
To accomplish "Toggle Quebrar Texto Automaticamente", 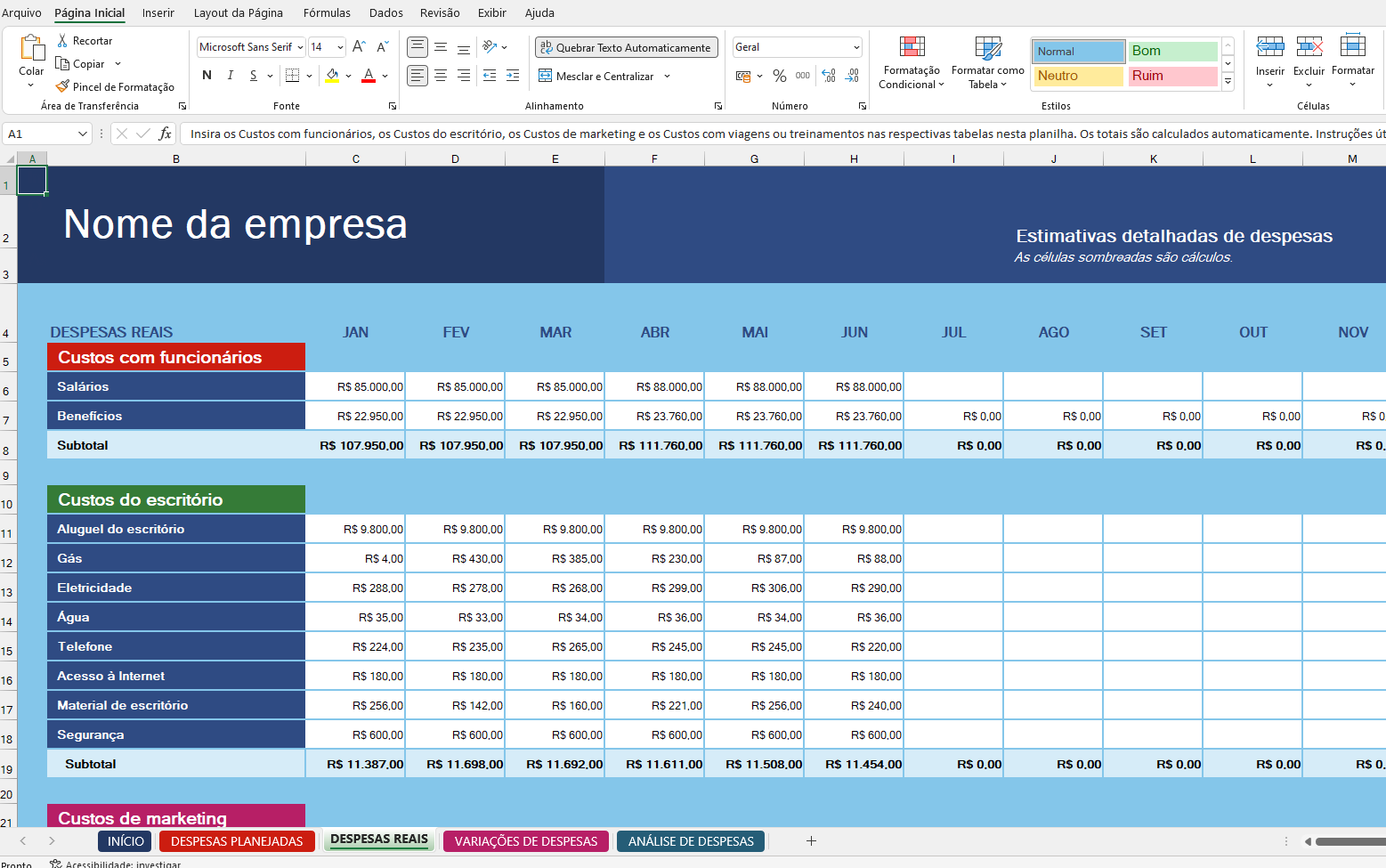I will pyautogui.click(x=626, y=47).
